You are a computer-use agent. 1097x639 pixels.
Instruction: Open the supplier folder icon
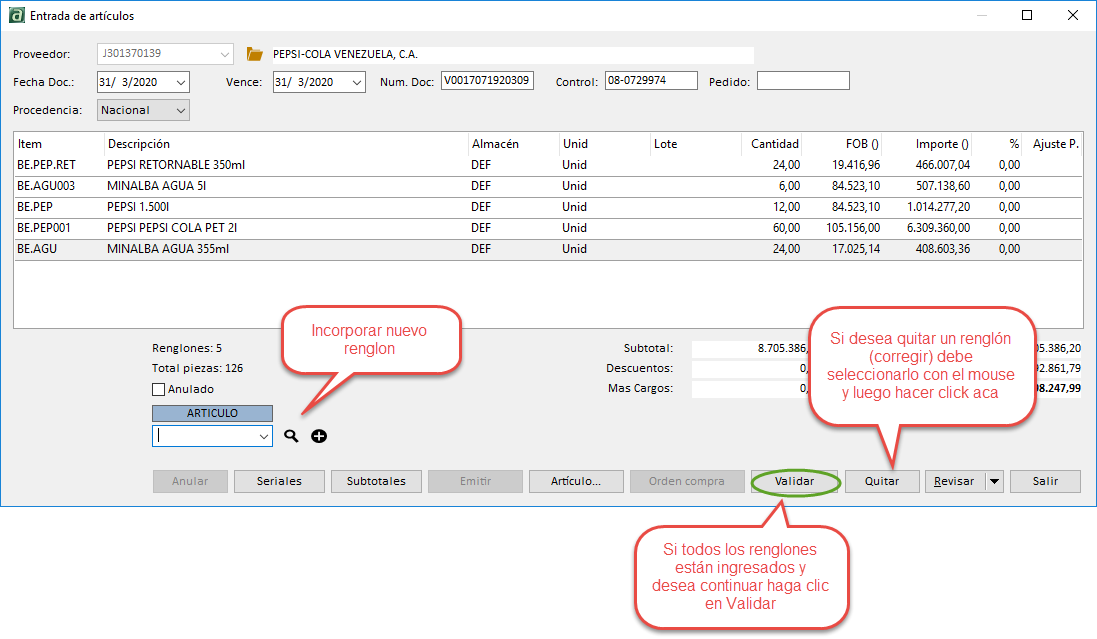click(x=255, y=54)
